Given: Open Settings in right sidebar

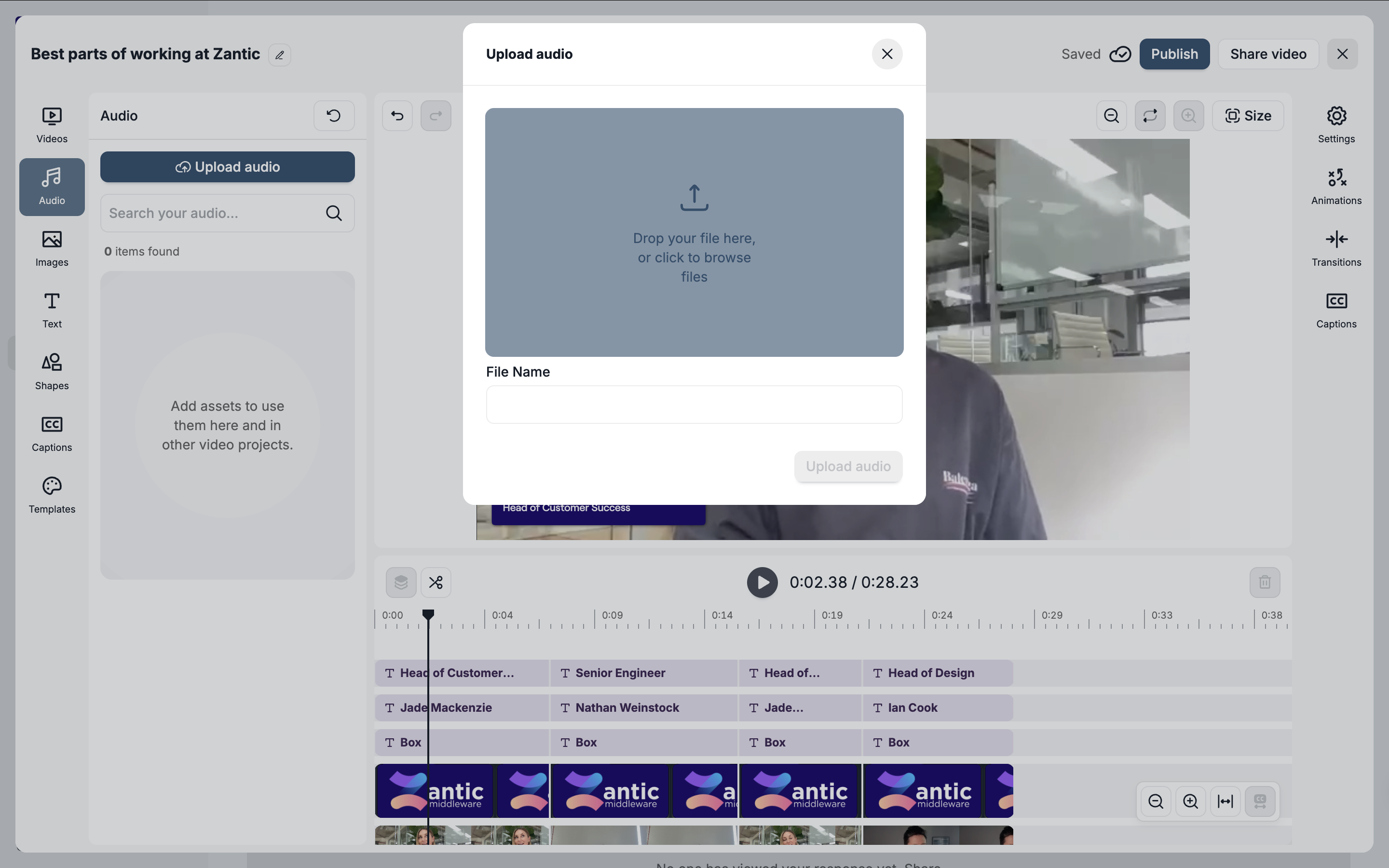Looking at the screenshot, I should click(1335, 124).
